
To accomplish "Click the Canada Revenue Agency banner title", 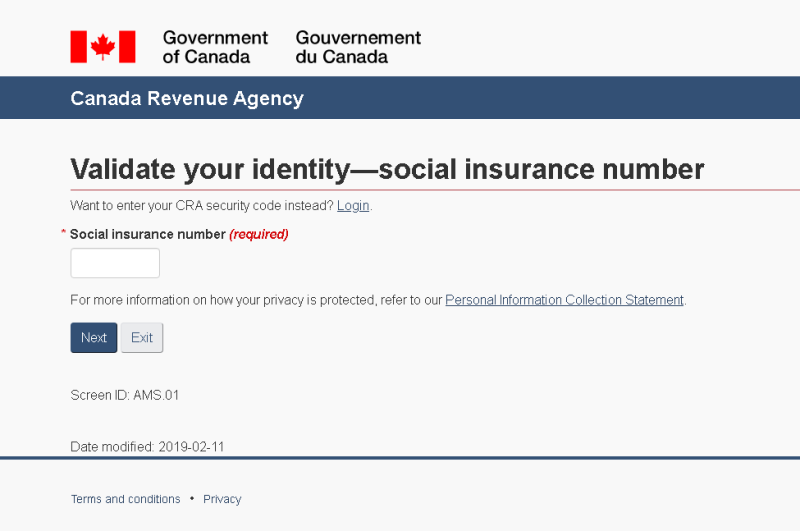I will 187,98.
